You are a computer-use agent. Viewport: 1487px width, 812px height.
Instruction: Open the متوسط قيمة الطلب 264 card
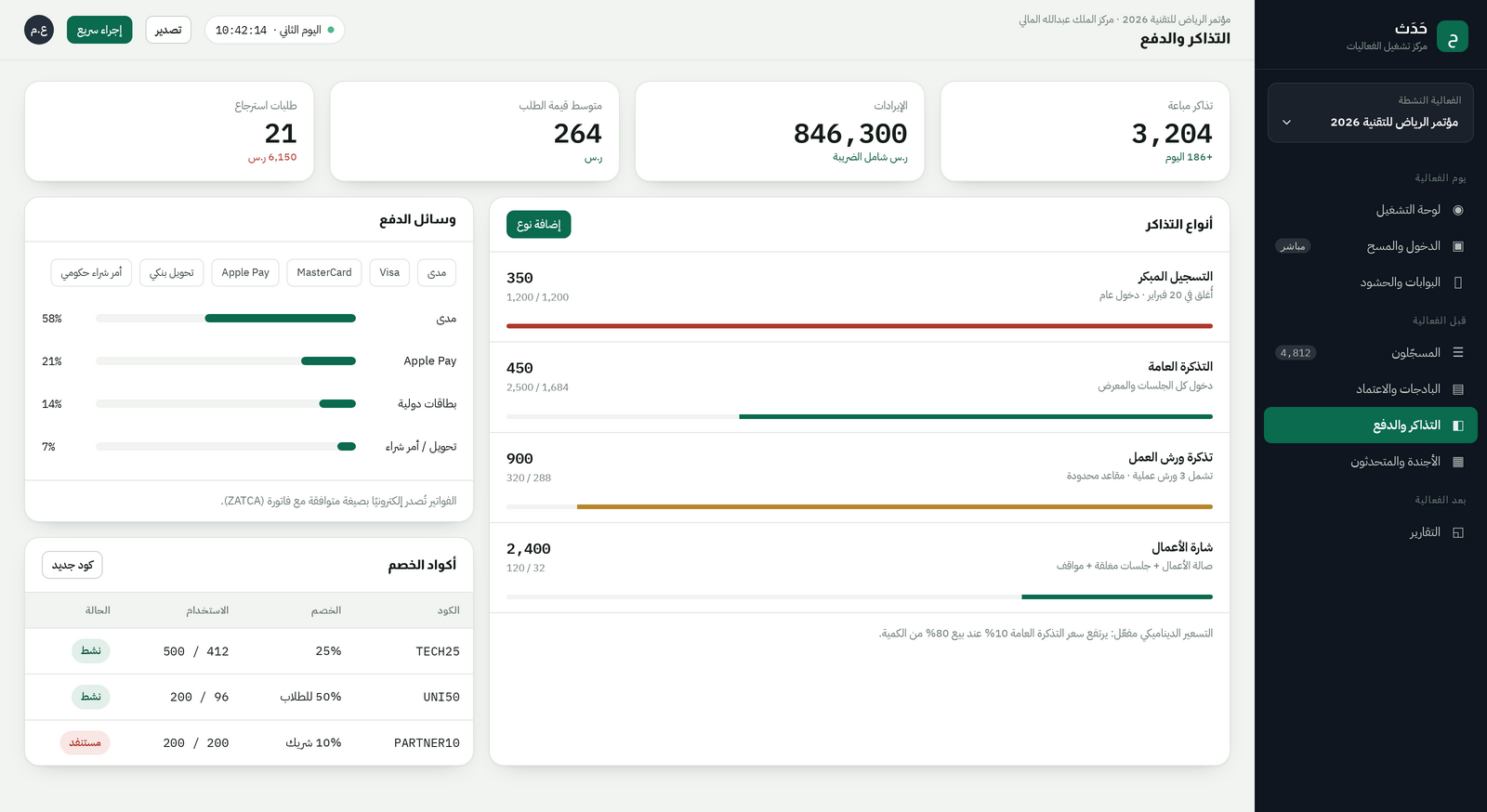(474, 131)
